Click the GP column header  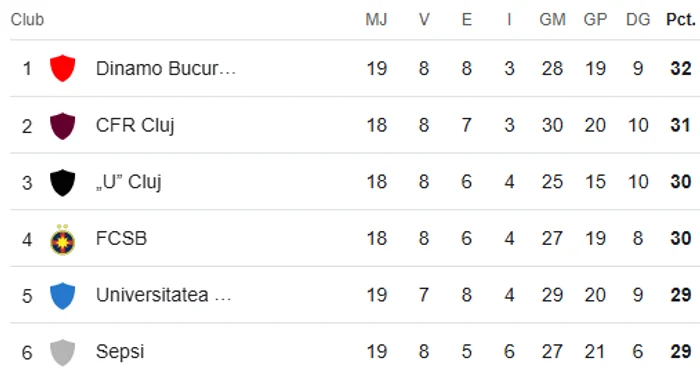595,19
